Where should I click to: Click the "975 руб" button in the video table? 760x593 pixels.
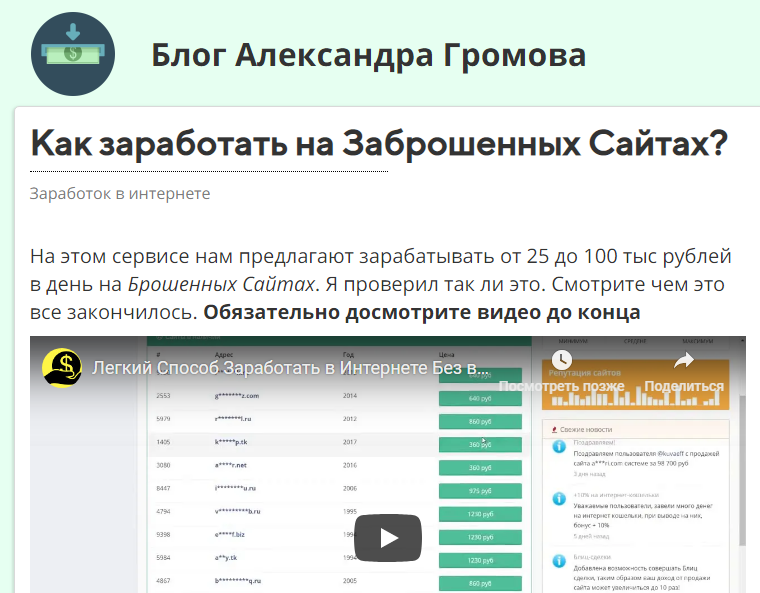(x=480, y=491)
